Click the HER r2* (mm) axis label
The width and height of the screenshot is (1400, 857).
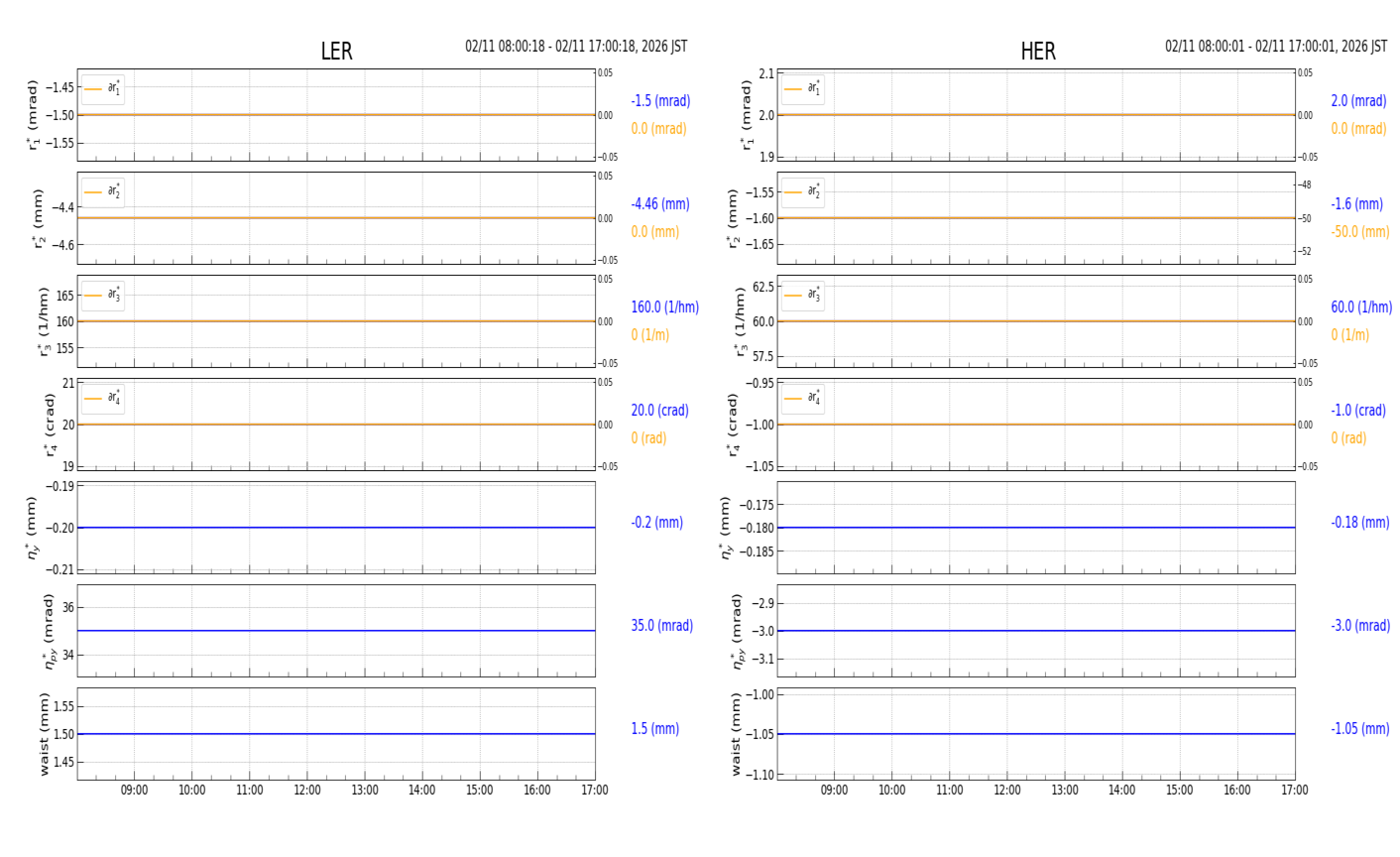pos(733,218)
